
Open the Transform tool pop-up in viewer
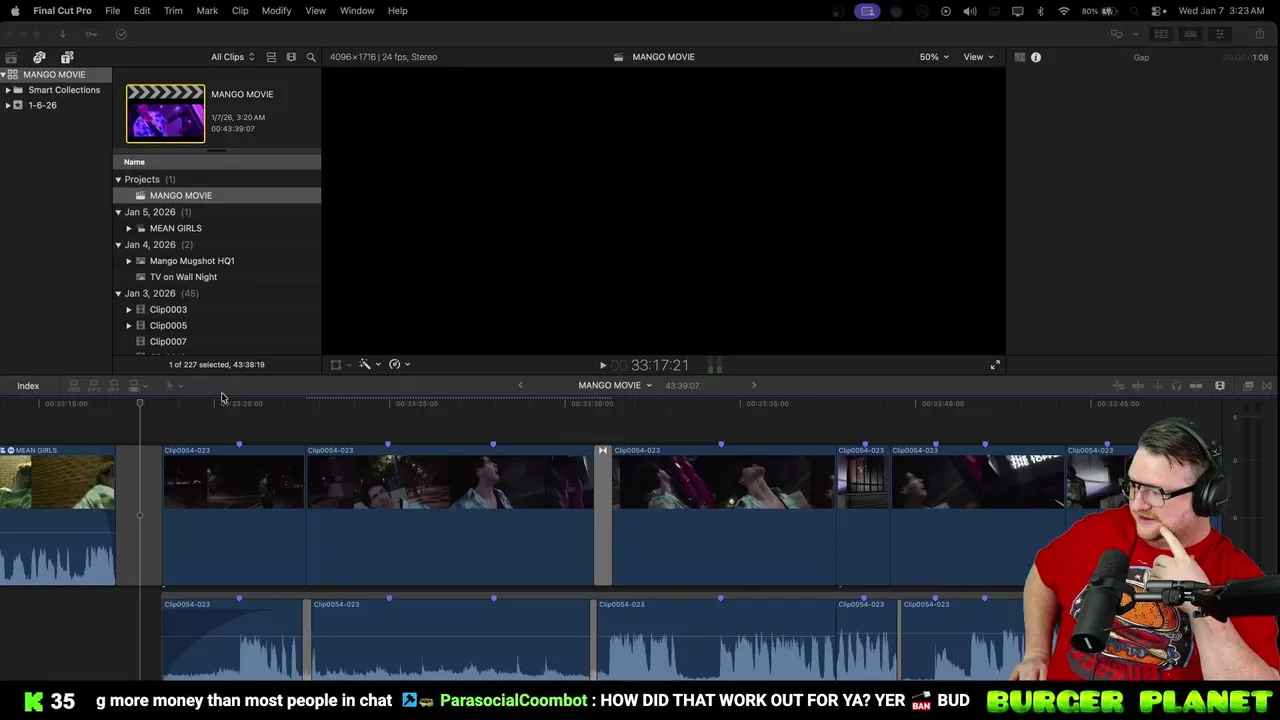(x=340, y=365)
